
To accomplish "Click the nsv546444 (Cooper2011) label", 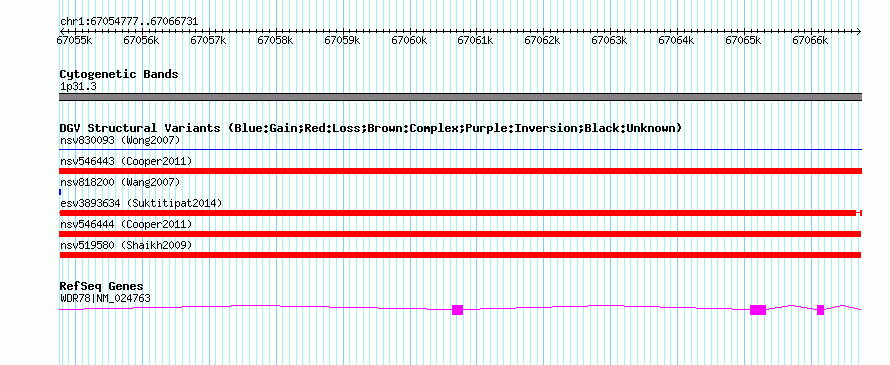I will tap(126, 224).
